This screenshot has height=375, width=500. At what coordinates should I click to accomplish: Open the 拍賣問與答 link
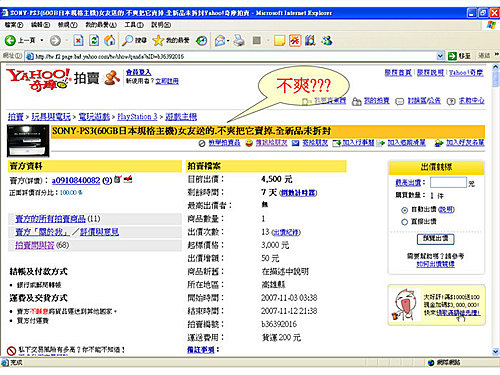click(35, 245)
